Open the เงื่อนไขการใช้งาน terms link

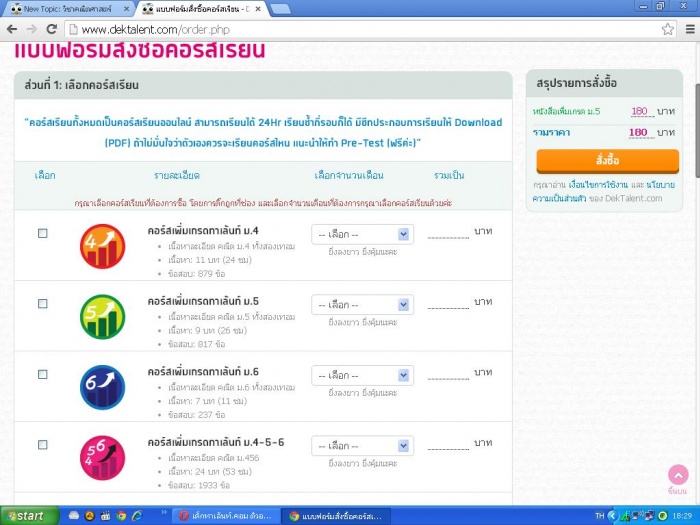pos(599,185)
